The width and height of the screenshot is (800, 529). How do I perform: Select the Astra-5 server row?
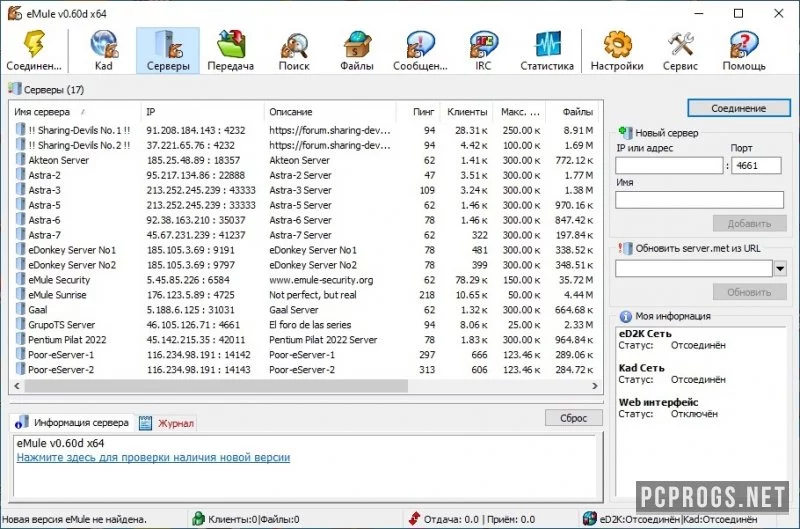305,205
